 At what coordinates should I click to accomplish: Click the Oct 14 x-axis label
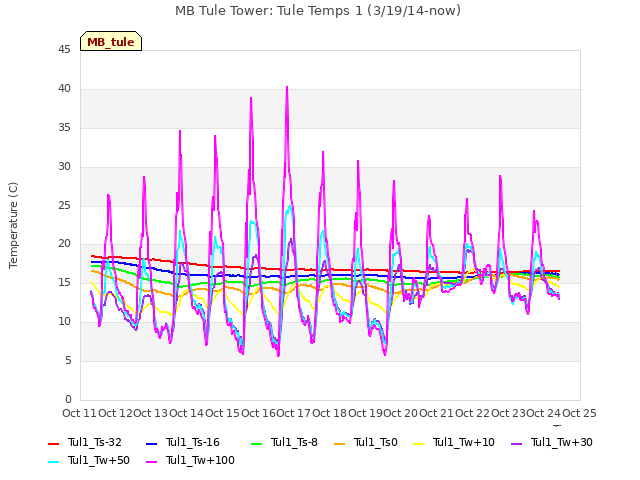[x=186, y=413]
